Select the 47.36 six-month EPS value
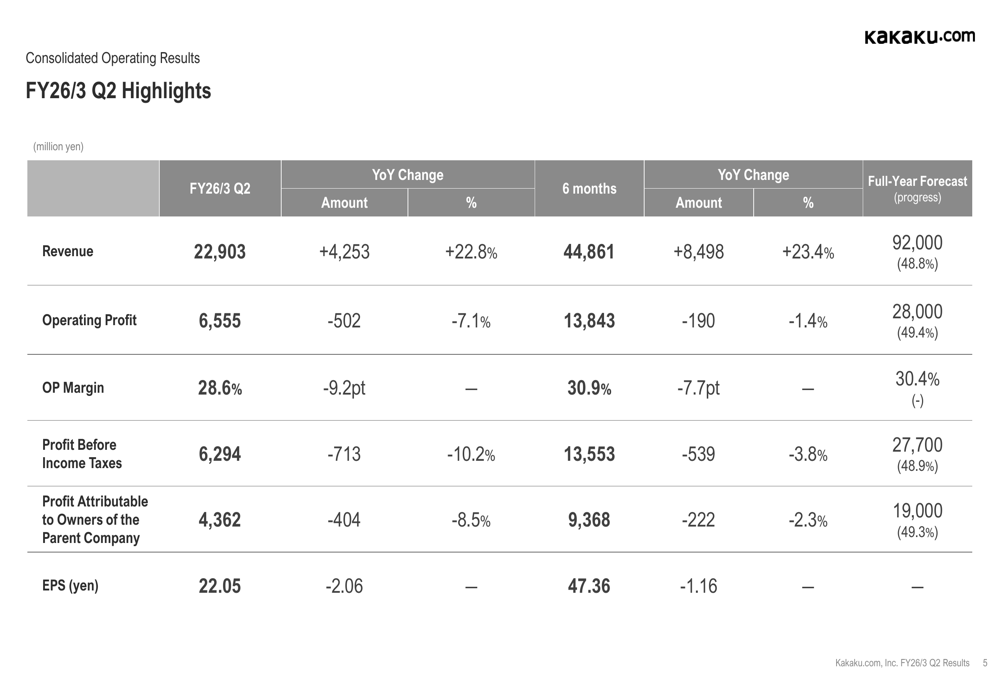 (x=589, y=586)
